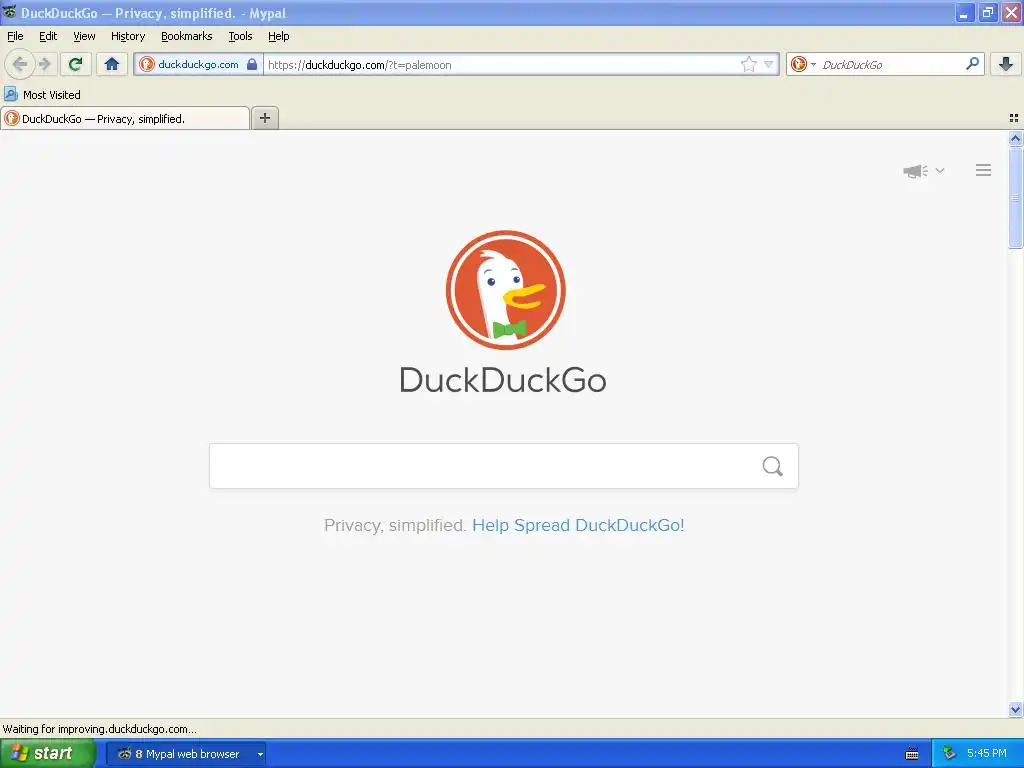
Task: Reload the current page
Action: (x=76, y=64)
